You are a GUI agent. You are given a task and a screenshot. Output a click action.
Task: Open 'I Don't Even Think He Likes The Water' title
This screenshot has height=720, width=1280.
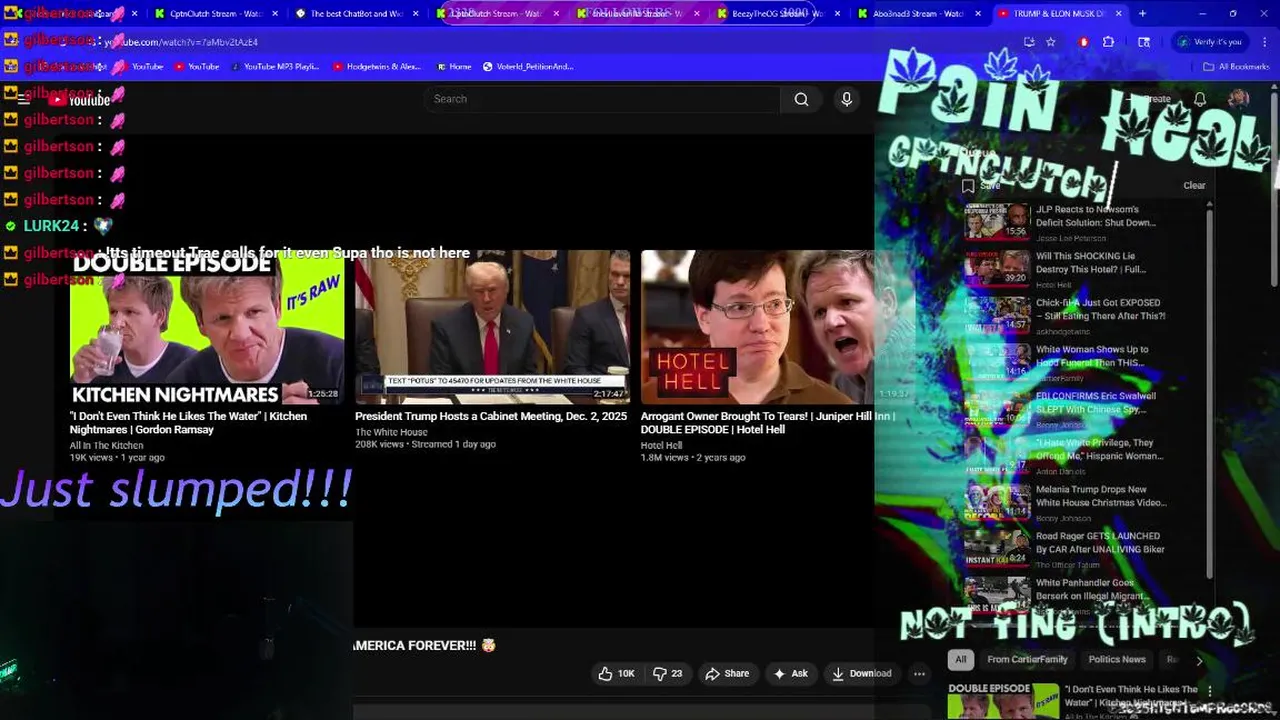(188, 423)
